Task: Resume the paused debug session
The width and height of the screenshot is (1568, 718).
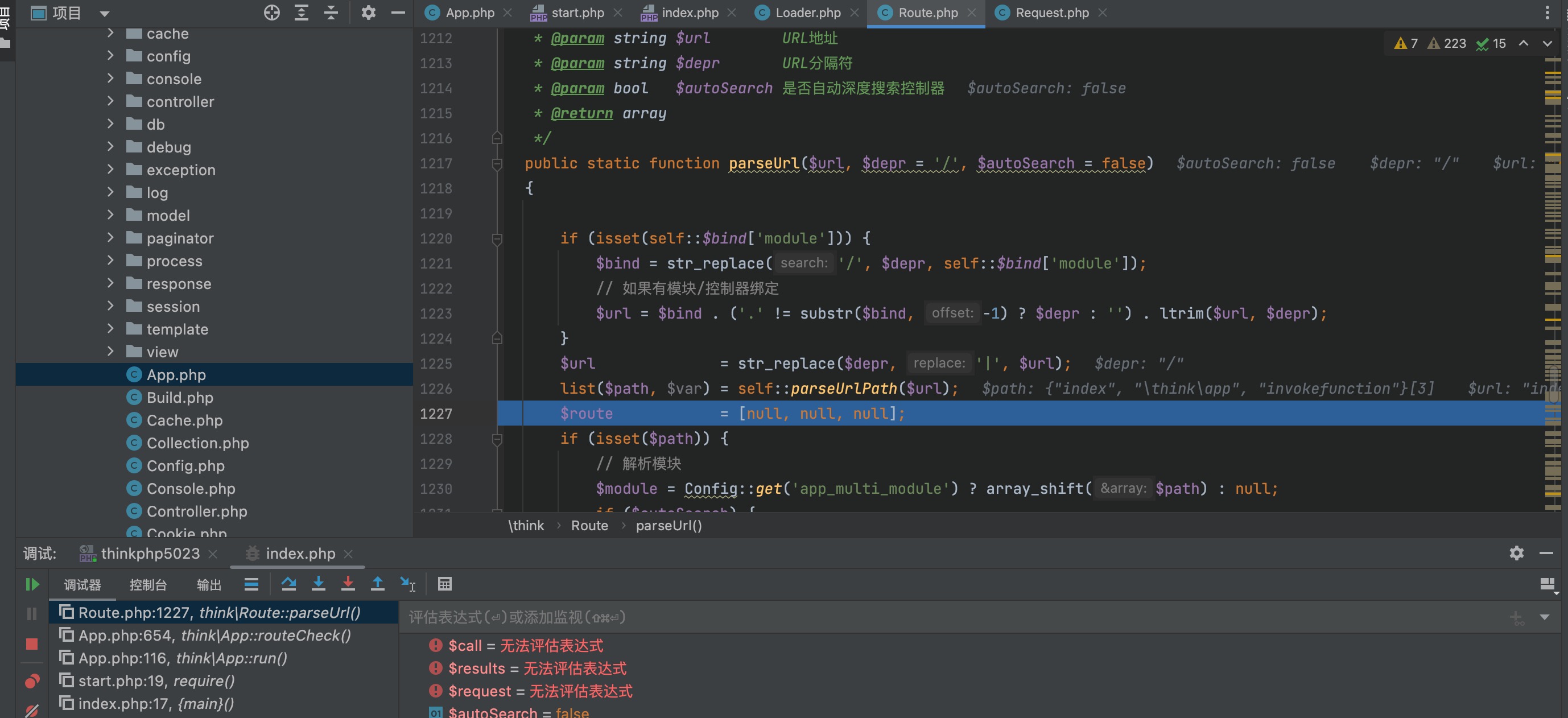Action: pyautogui.click(x=32, y=585)
